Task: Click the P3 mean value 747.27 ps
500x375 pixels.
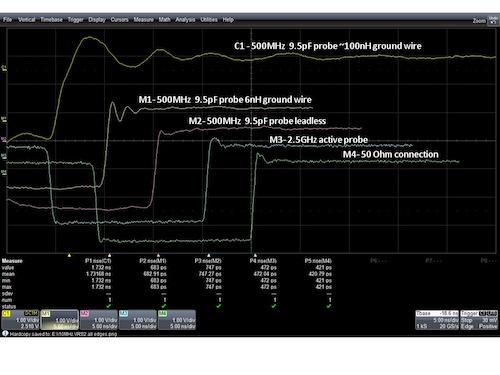Action: coord(209,274)
